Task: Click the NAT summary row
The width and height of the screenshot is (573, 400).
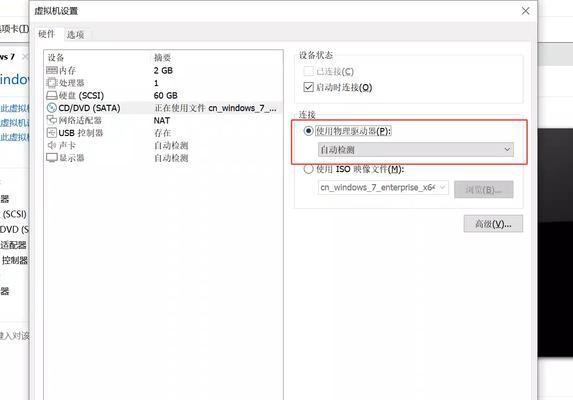Action: pyautogui.click(x=163, y=120)
